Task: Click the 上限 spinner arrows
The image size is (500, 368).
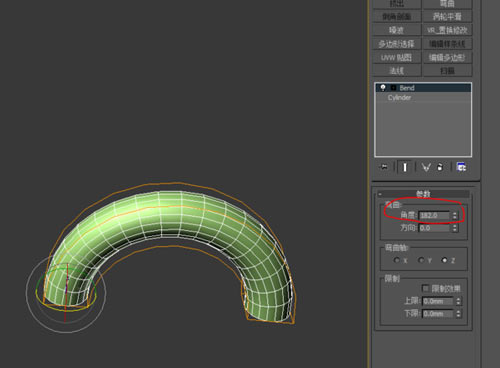Action: click(458, 301)
